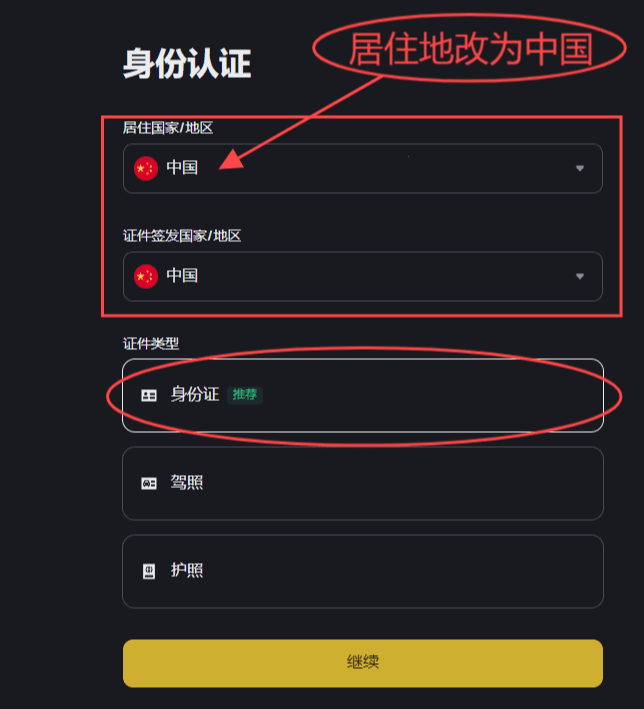Image resolution: width=644 pixels, height=709 pixels.
Task: Click the 身份认证 page heading
Action: coord(187,64)
